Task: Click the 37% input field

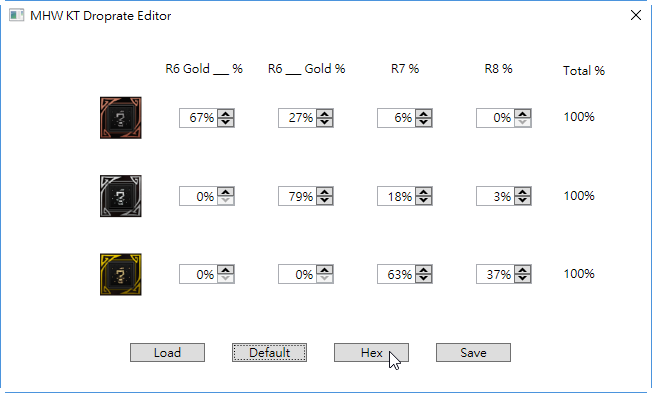Action: coord(495,274)
